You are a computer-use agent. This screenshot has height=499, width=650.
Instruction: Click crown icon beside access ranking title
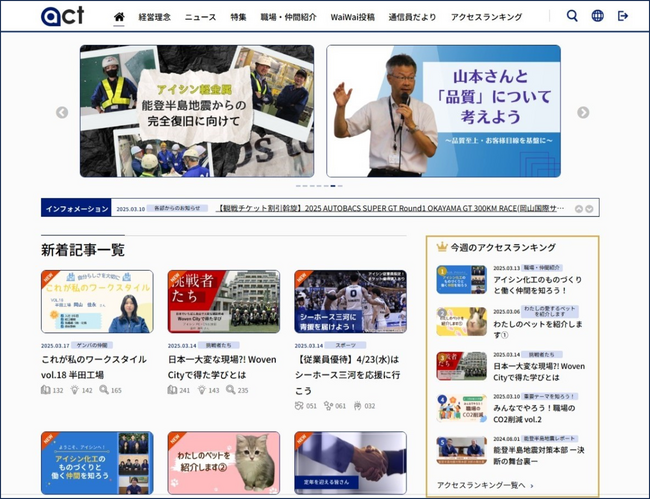(442, 247)
